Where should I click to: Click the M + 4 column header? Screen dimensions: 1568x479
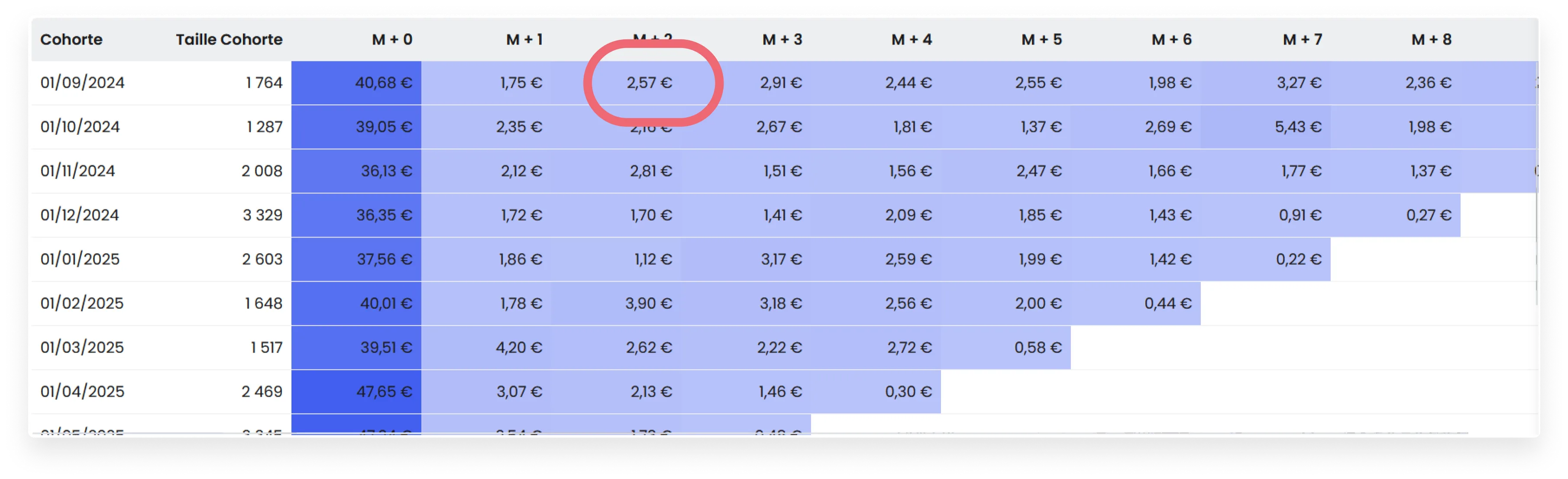click(x=912, y=39)
